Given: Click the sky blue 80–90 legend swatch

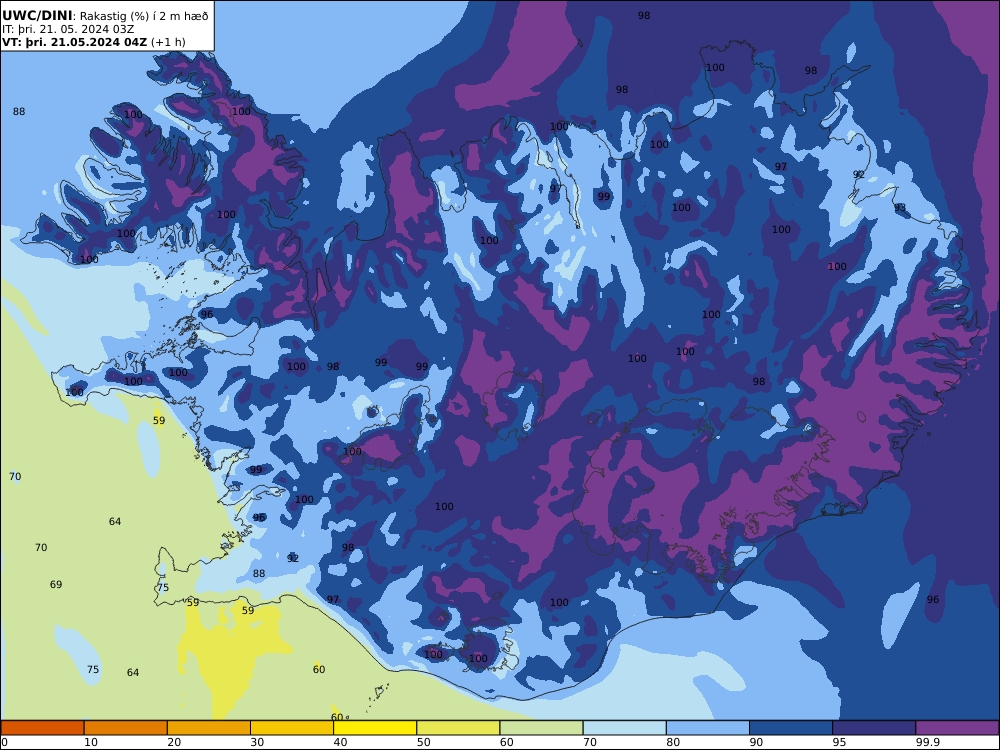Looking at the screenshot, I should 708,728.
